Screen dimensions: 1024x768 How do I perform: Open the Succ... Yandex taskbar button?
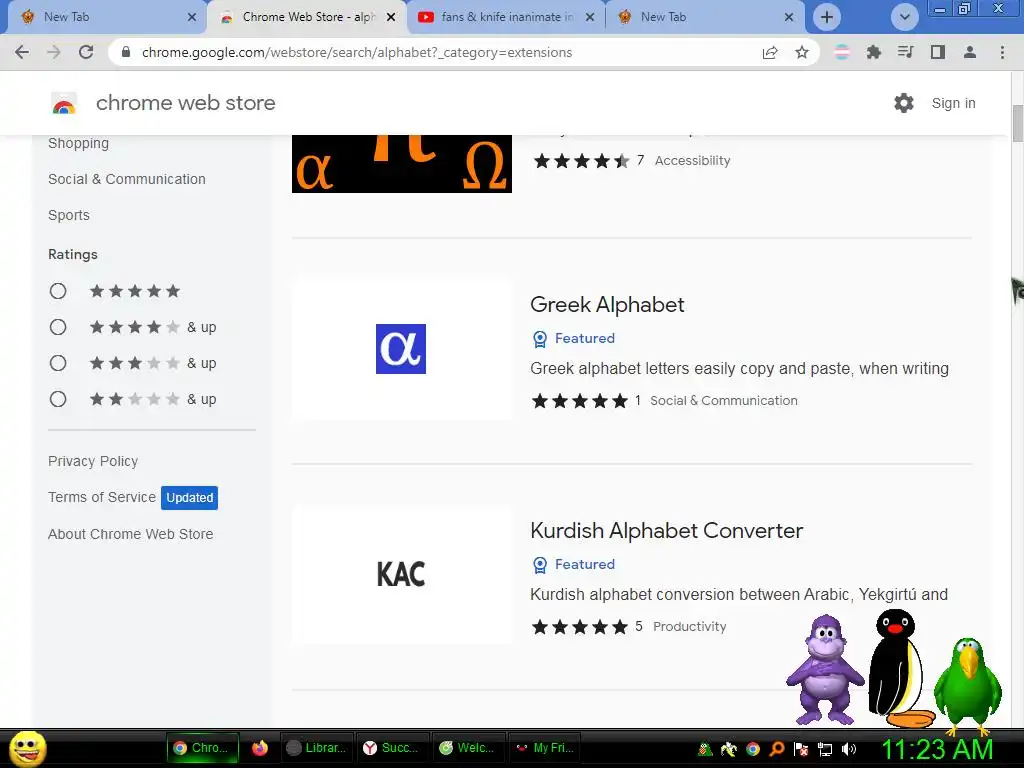tap(392, 748)
